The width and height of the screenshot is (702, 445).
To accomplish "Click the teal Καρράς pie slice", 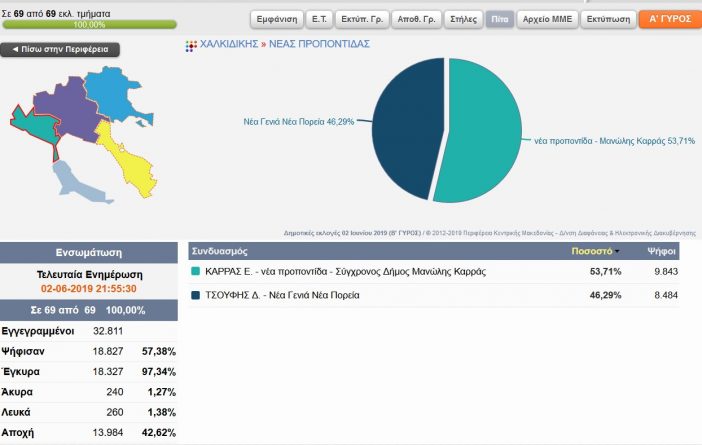I will (x=486, y=130).
